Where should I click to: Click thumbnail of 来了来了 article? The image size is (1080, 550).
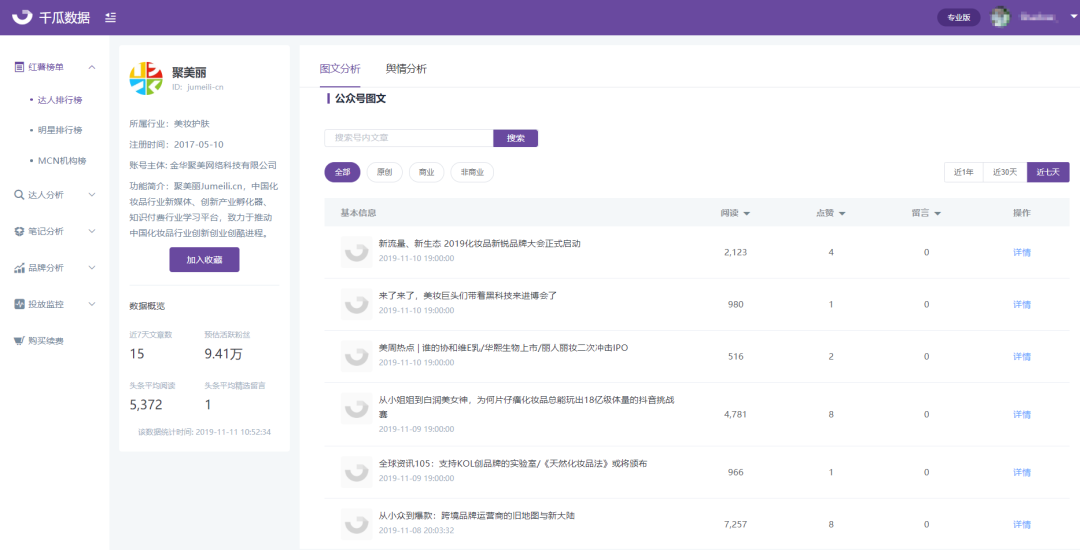357,304
